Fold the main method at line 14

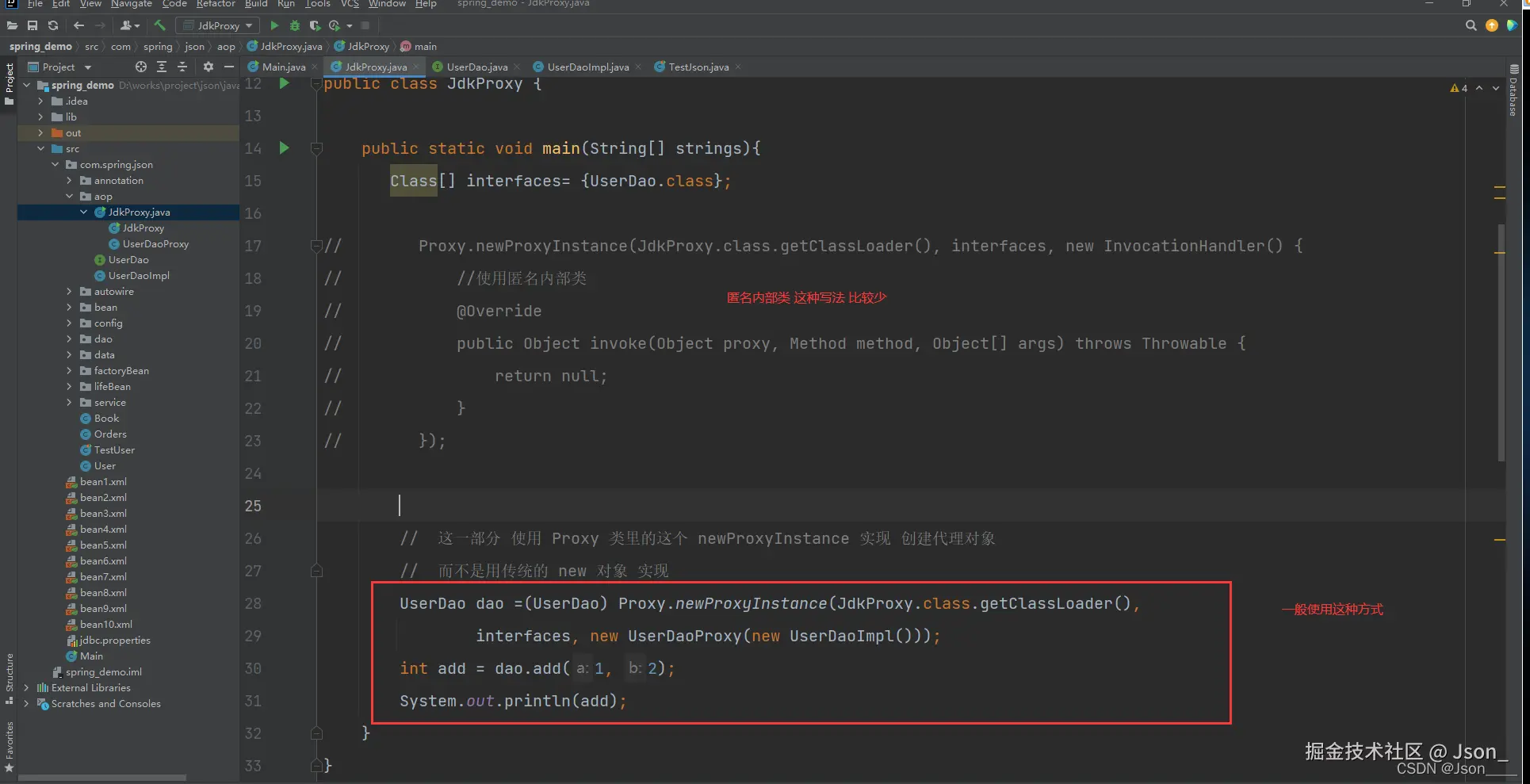click(x=316, y=147)
